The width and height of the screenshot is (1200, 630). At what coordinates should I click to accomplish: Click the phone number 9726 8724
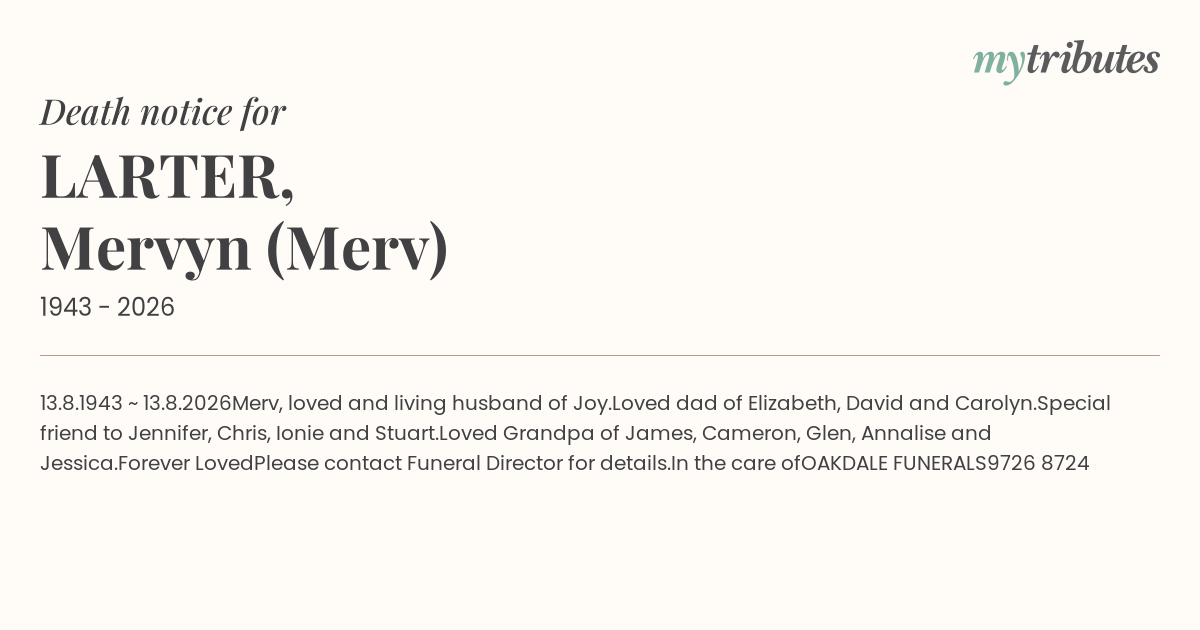coord(1039,463)
